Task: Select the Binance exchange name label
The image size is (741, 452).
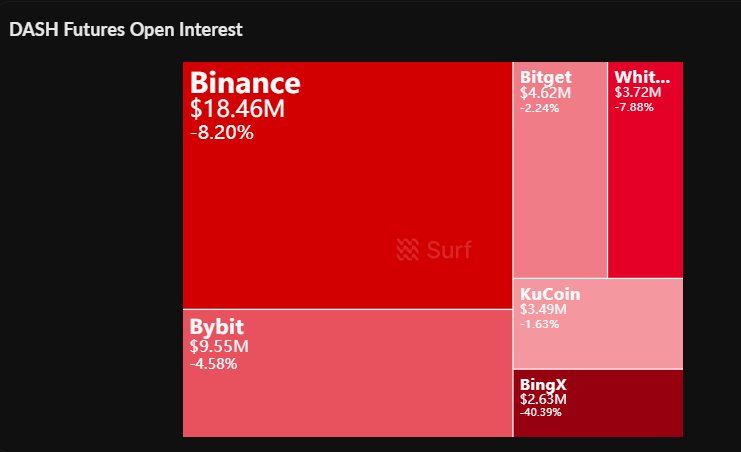Action: coord(245,83)
